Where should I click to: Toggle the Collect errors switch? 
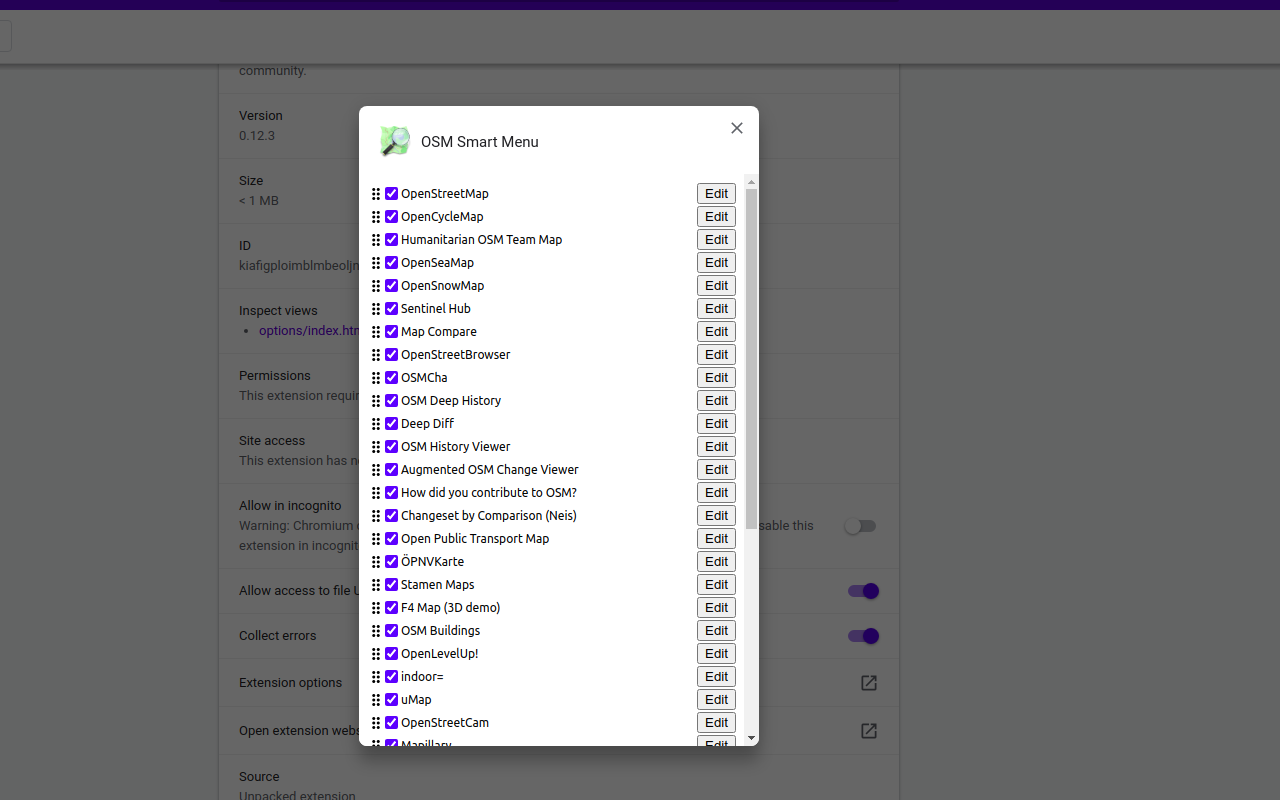(x=863, y=636)
